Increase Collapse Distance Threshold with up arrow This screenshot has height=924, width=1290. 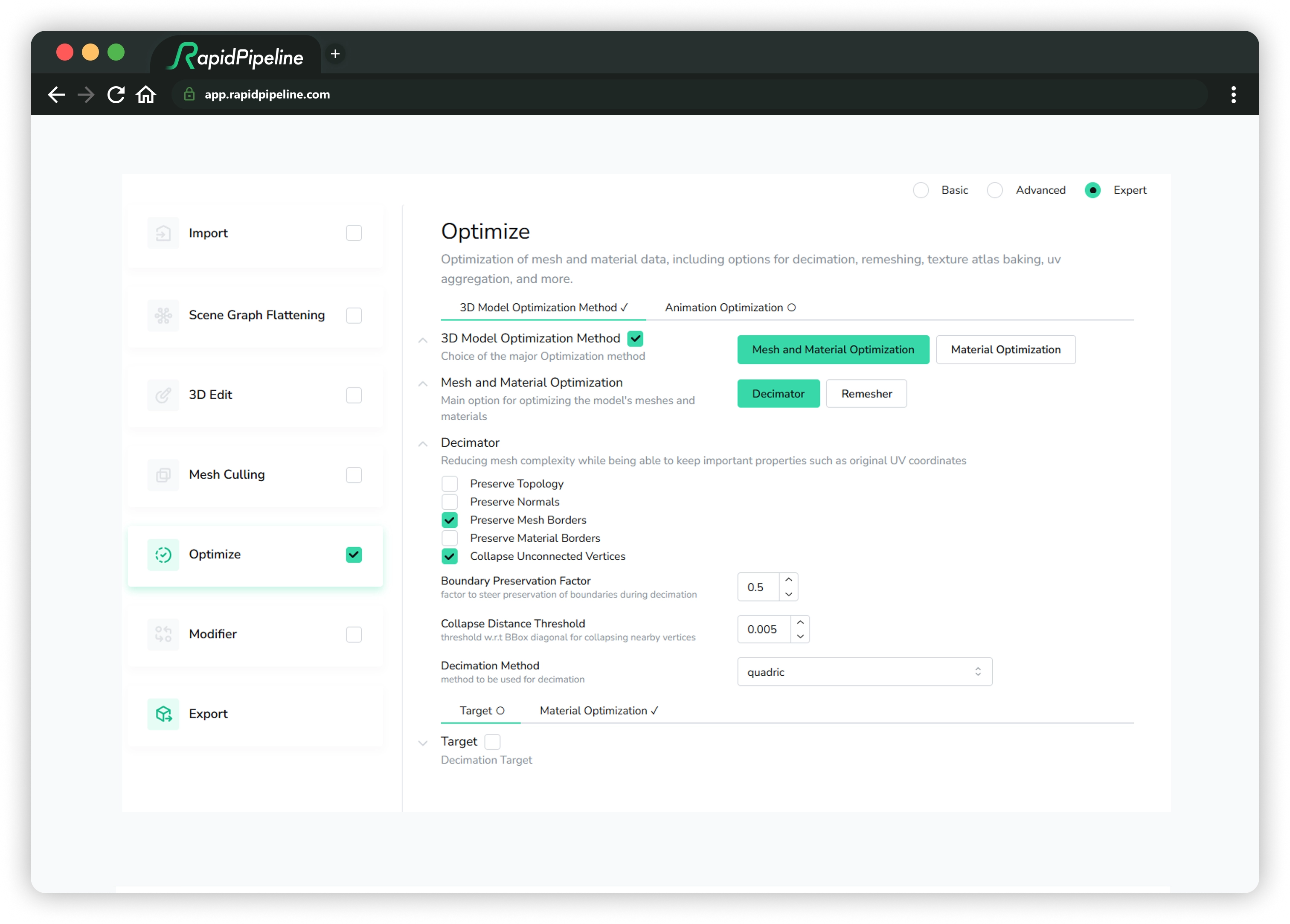pyautogui.click(x=800, y=622)
